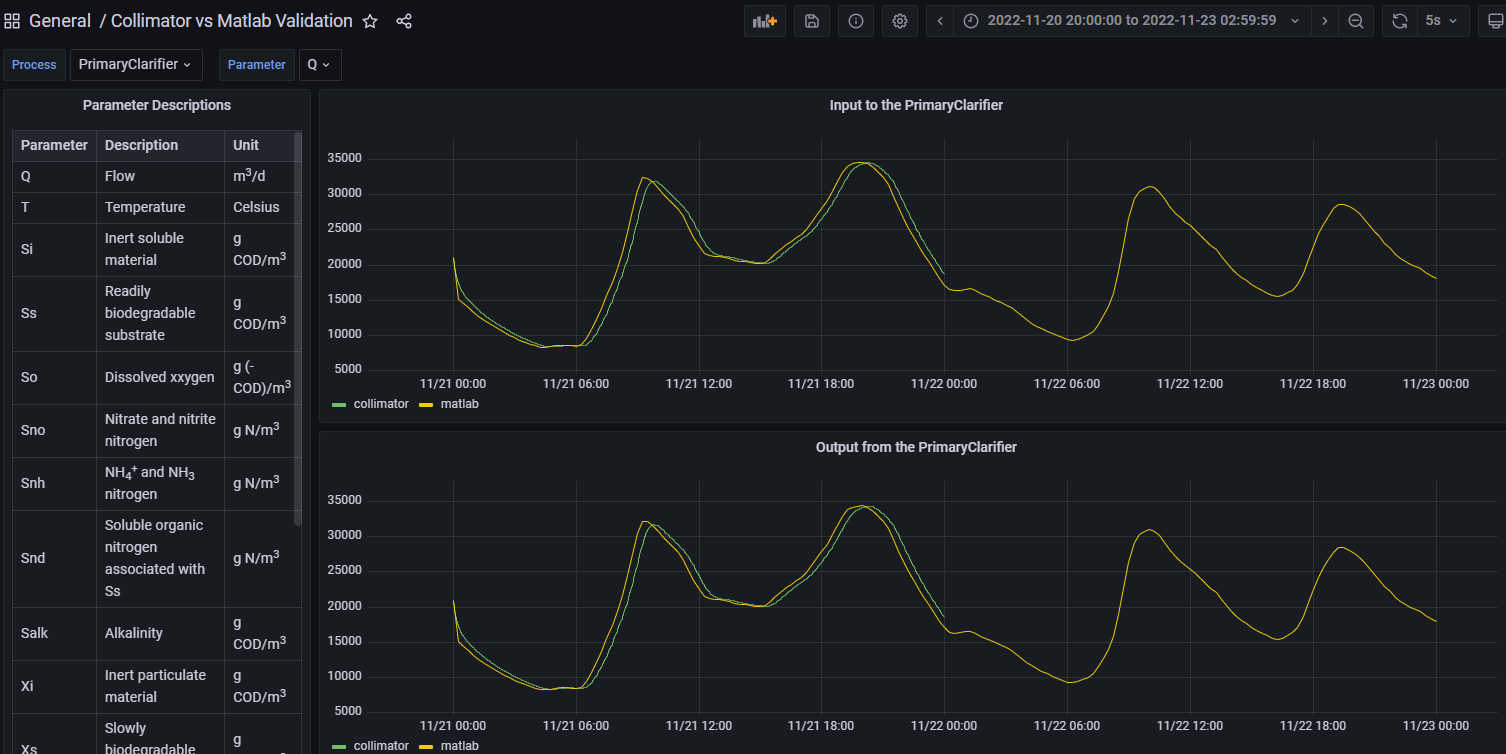Viewport: 1506px width, 754px height.
Task: Open the time range picker
Action: (x=1132, y=21)
